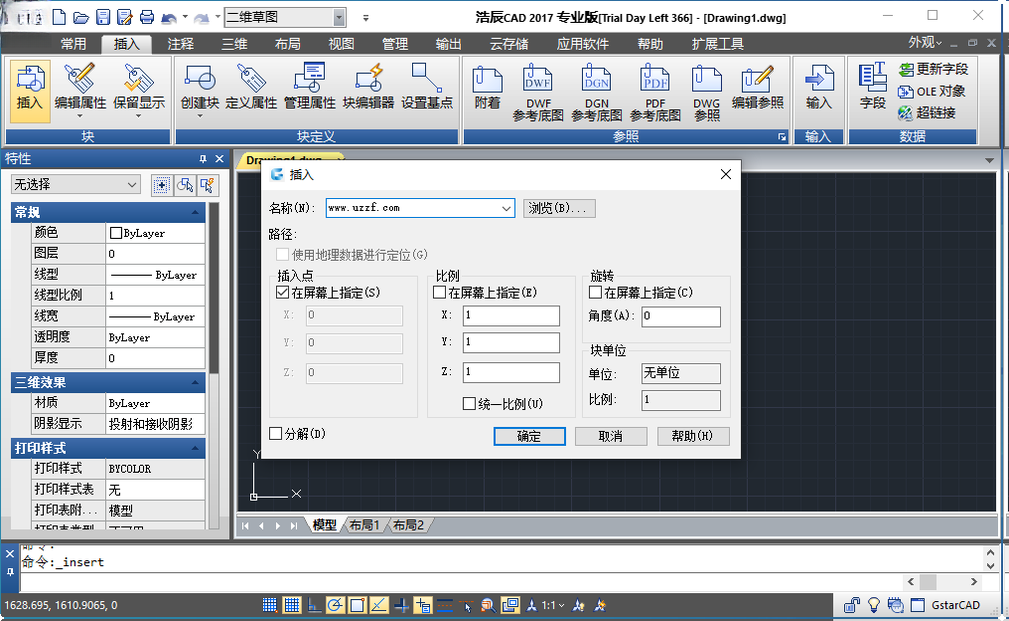Screen dimensions: 1009x621
Task: Open the block name dropdown
Action: 506,208
